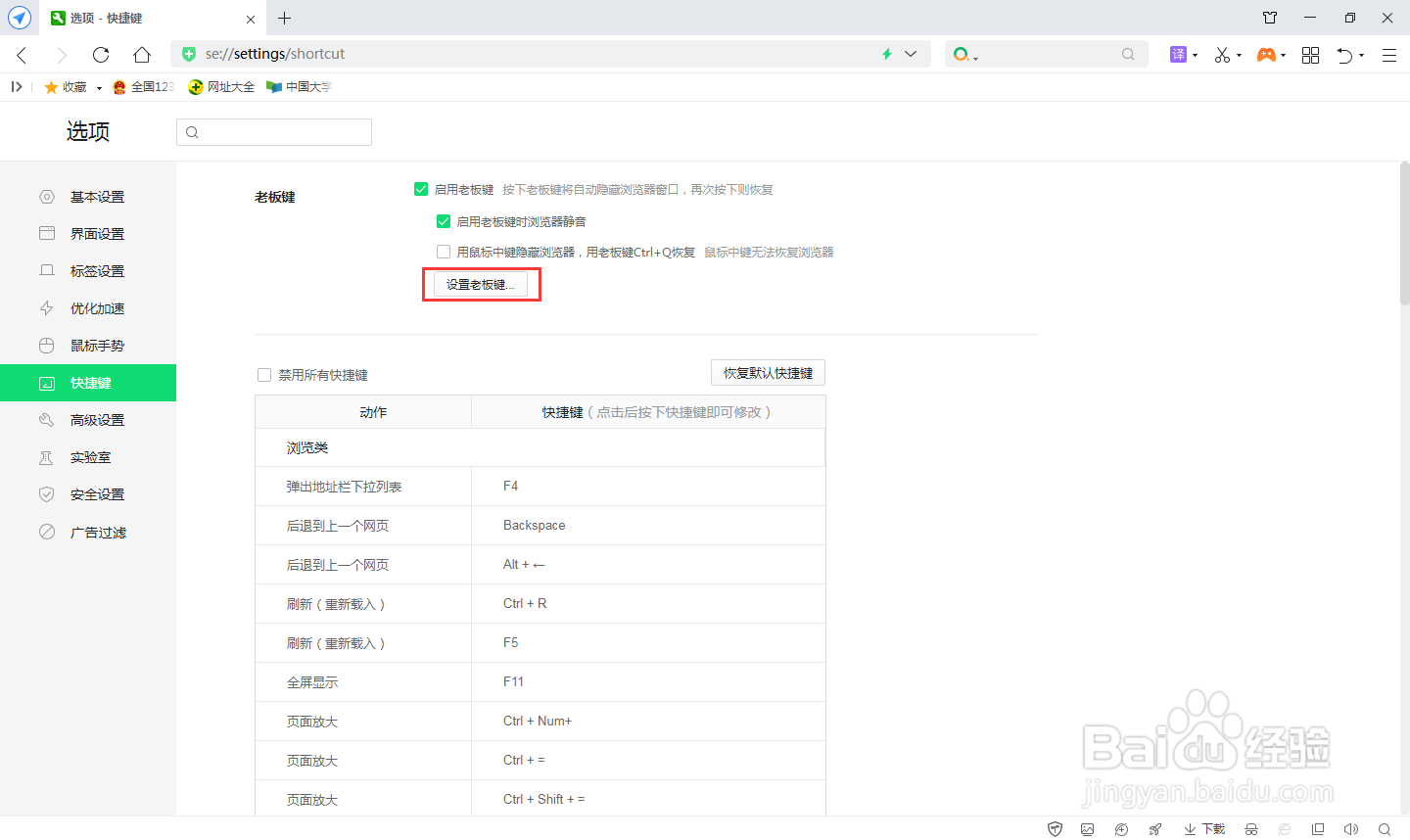This screenshot has width=1410, height=840.
Task: Open the search engine selector arrow
Action: [x=975, y=59]
